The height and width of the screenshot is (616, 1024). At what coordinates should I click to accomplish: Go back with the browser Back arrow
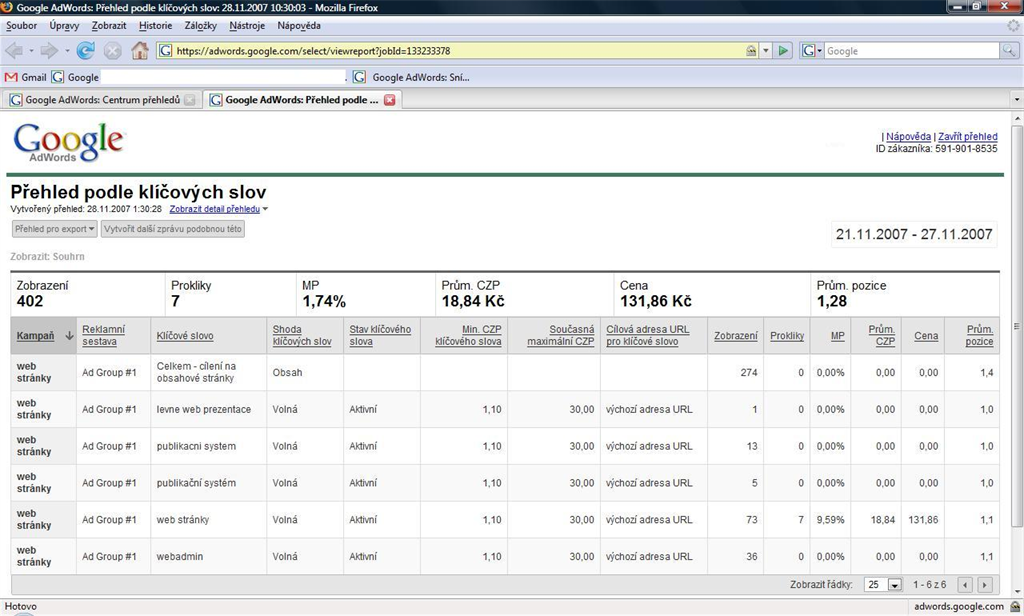click(x=14, y=51)
